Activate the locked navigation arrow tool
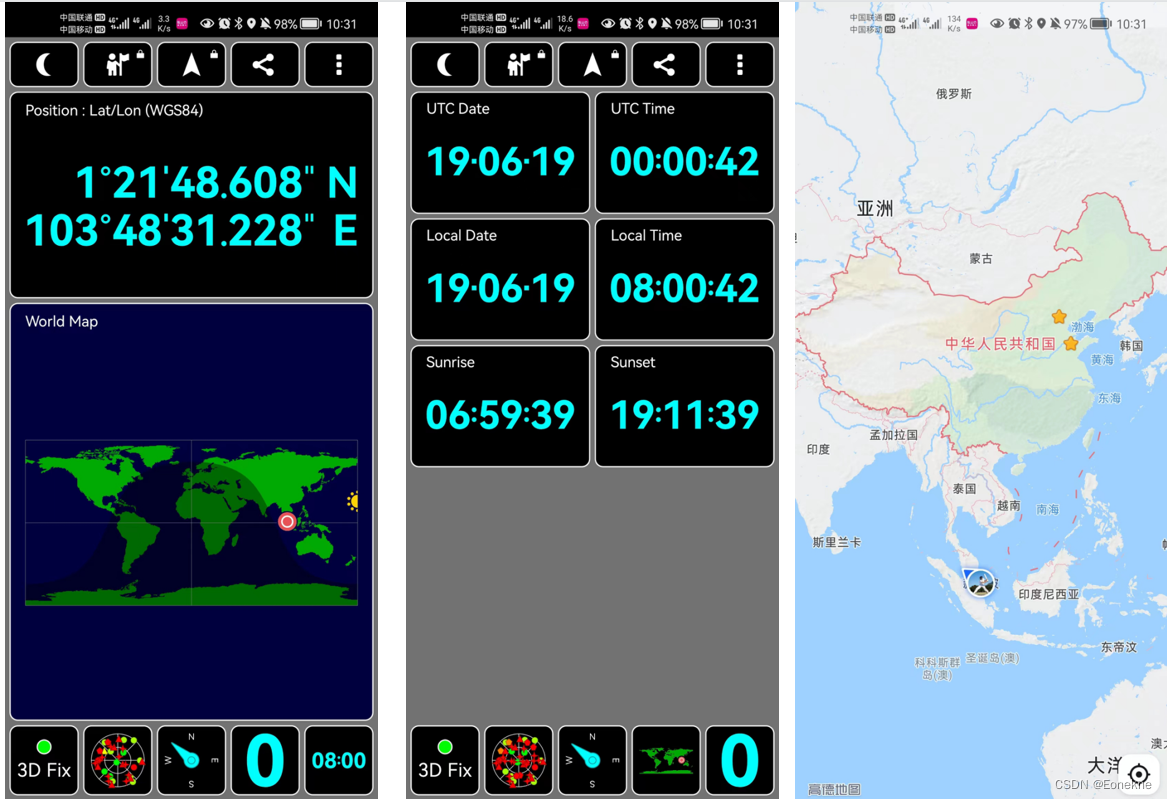1167x799 pixels. (x=191, y=64)
